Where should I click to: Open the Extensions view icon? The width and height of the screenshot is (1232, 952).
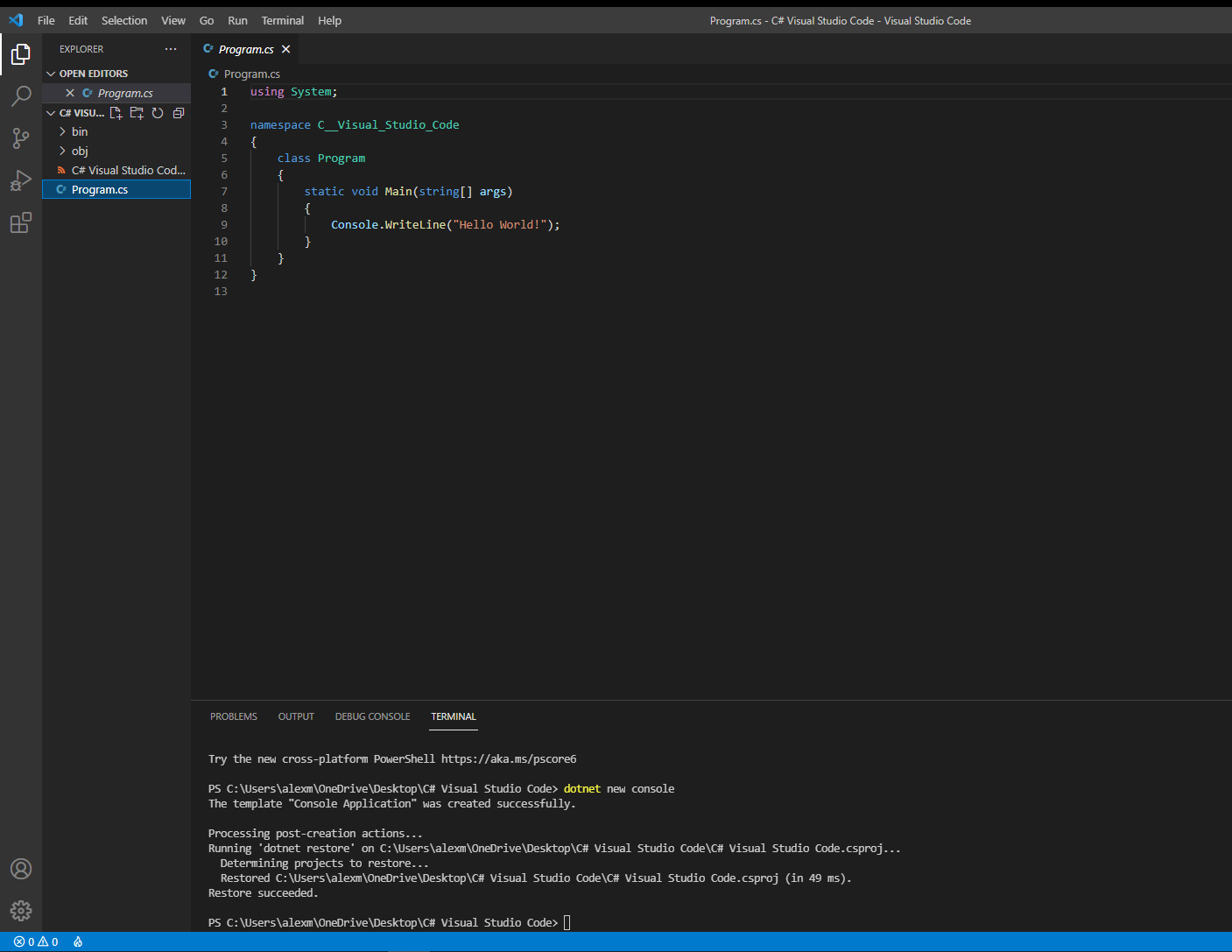[21, 222]
